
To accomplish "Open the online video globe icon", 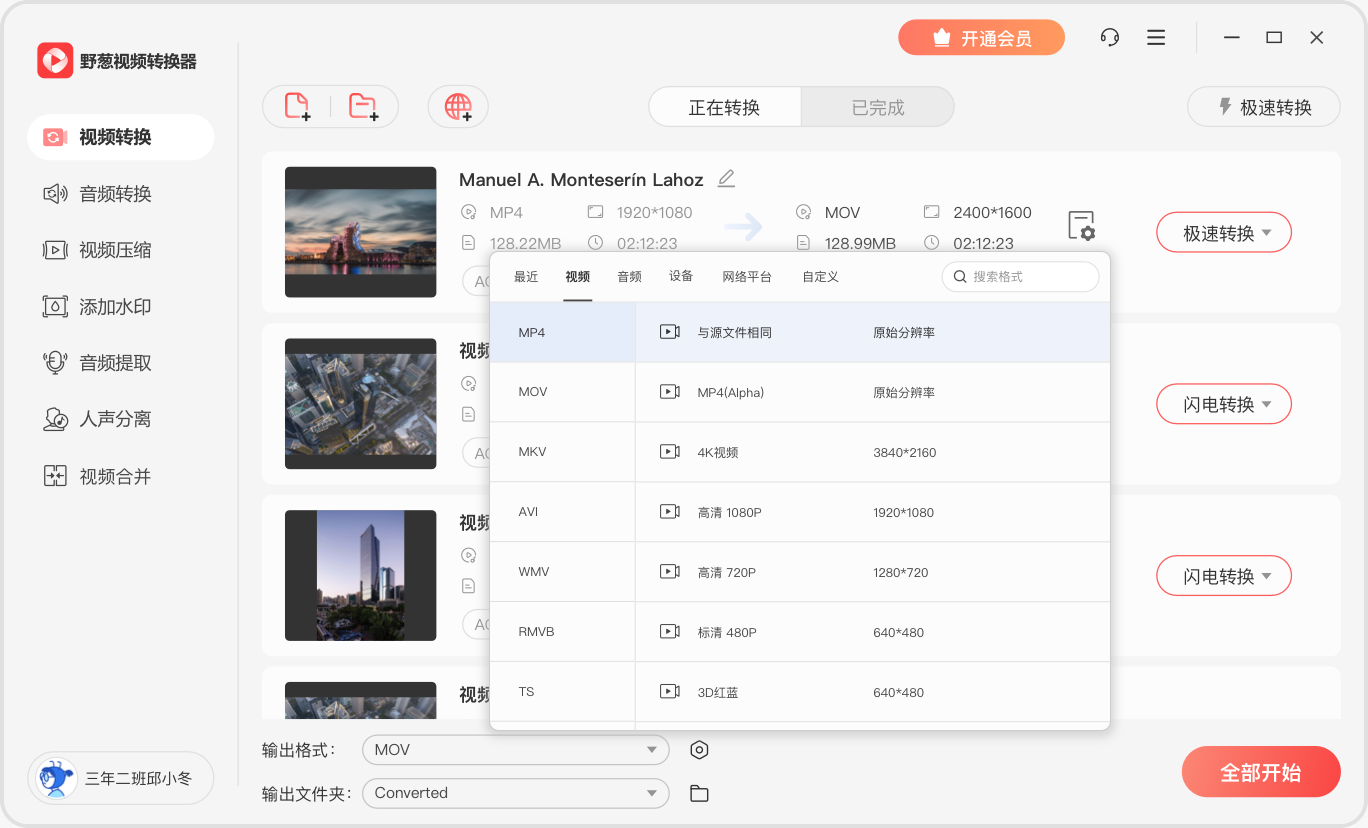I will 458,107.
